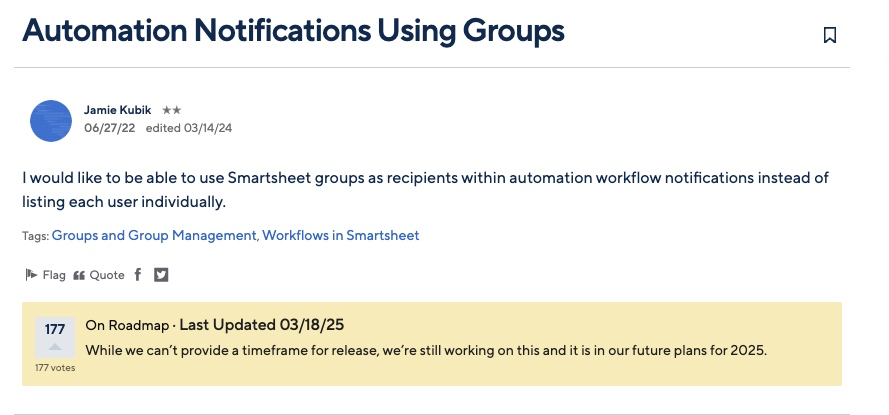Flag this post

[45, 275]
